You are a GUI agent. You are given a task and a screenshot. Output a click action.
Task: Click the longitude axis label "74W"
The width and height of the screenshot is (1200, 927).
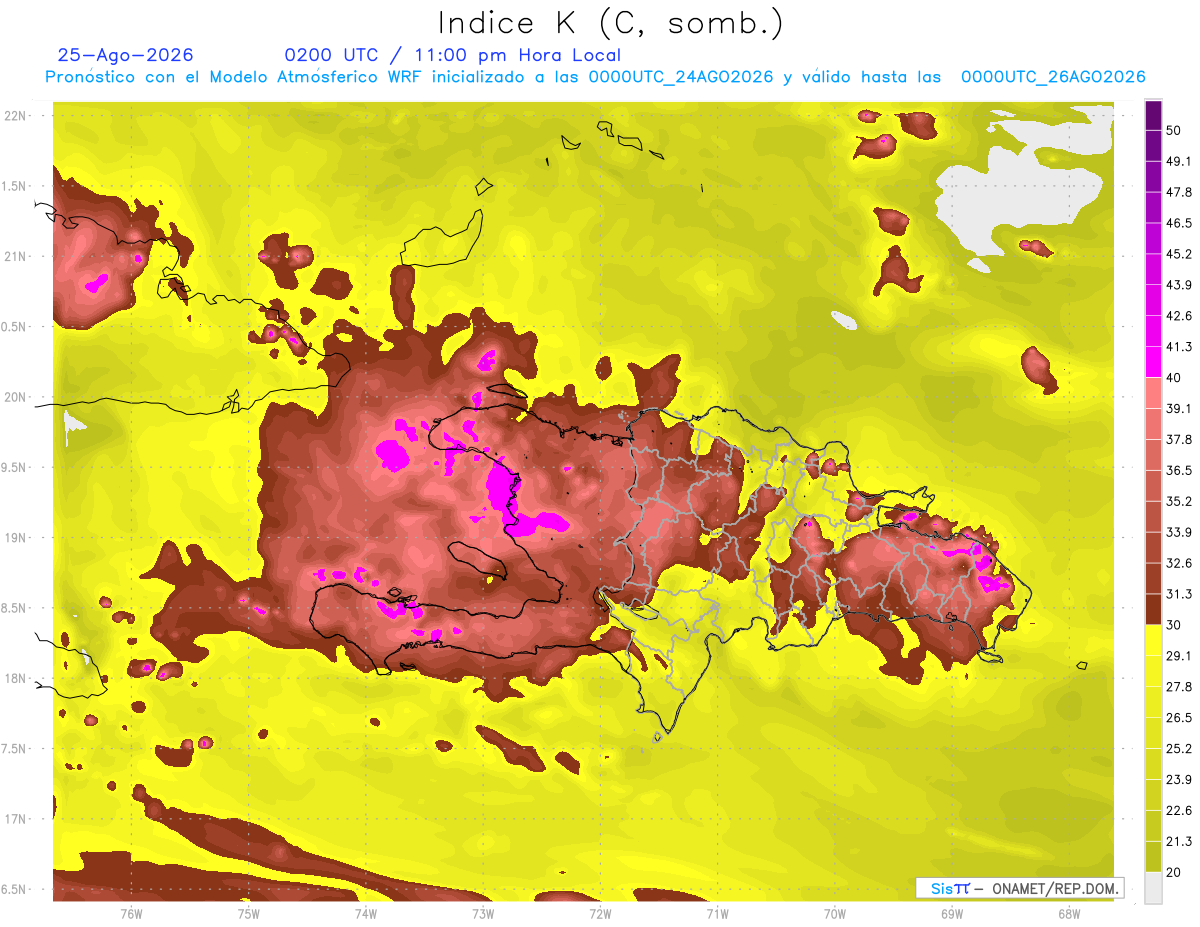point(365,914)
